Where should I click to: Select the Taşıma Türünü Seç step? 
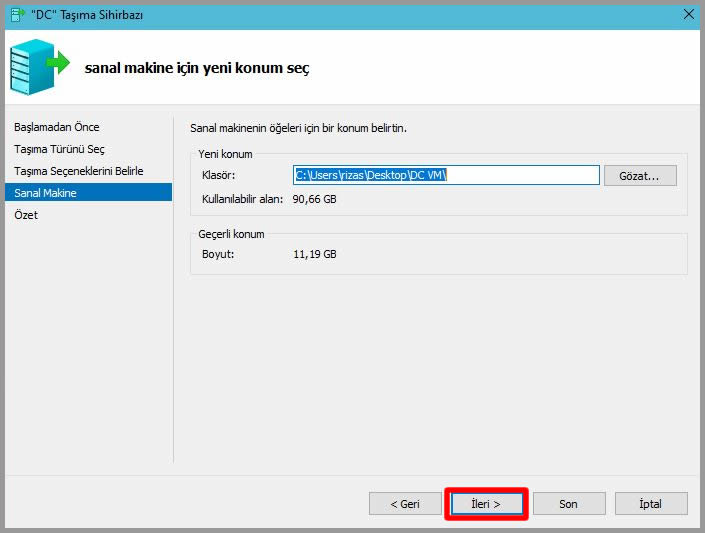(59, 149)
